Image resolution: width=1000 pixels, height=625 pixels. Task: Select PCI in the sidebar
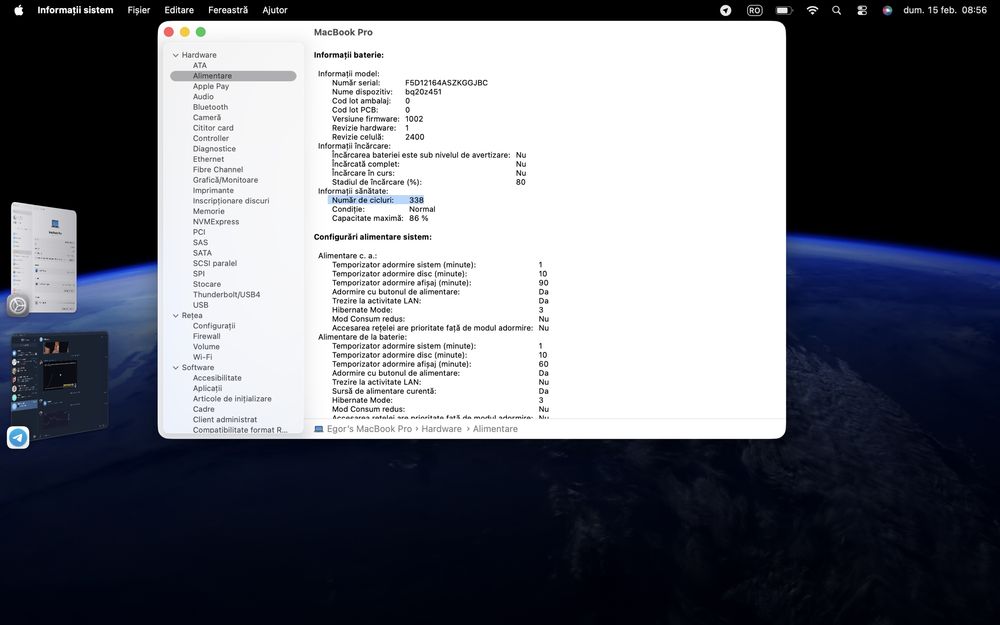pos(199,232)
